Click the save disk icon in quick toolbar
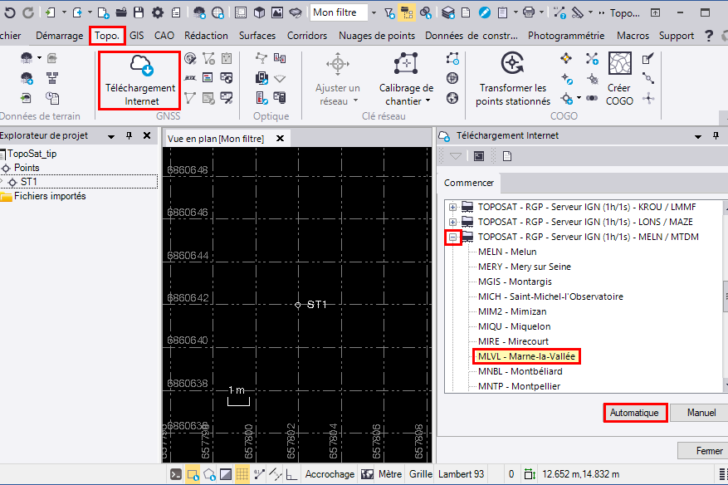This screenshot has height=485, width=728. coord(137,13)
